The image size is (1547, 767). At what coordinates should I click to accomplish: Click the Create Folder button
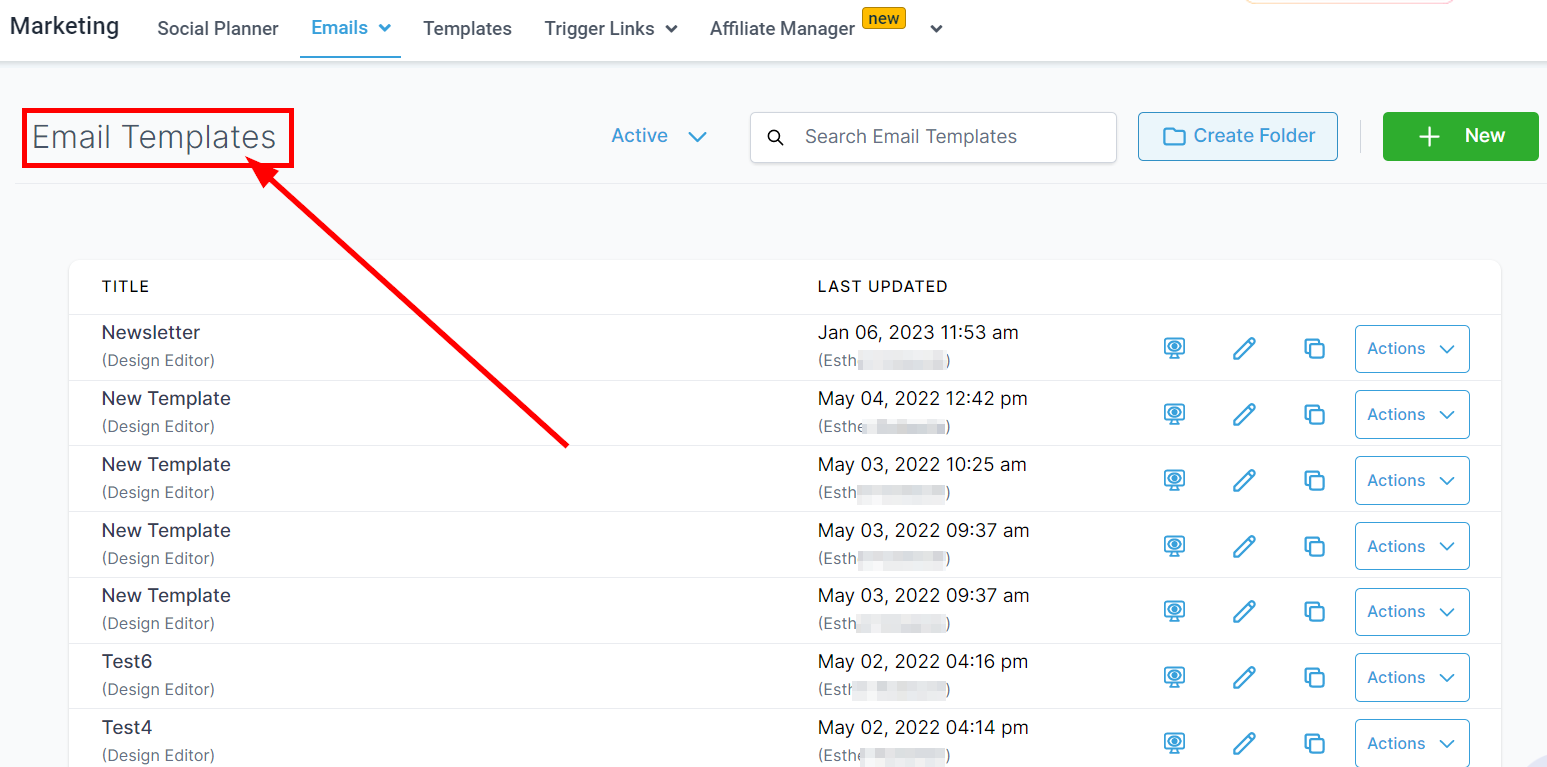pos(1237,136)
